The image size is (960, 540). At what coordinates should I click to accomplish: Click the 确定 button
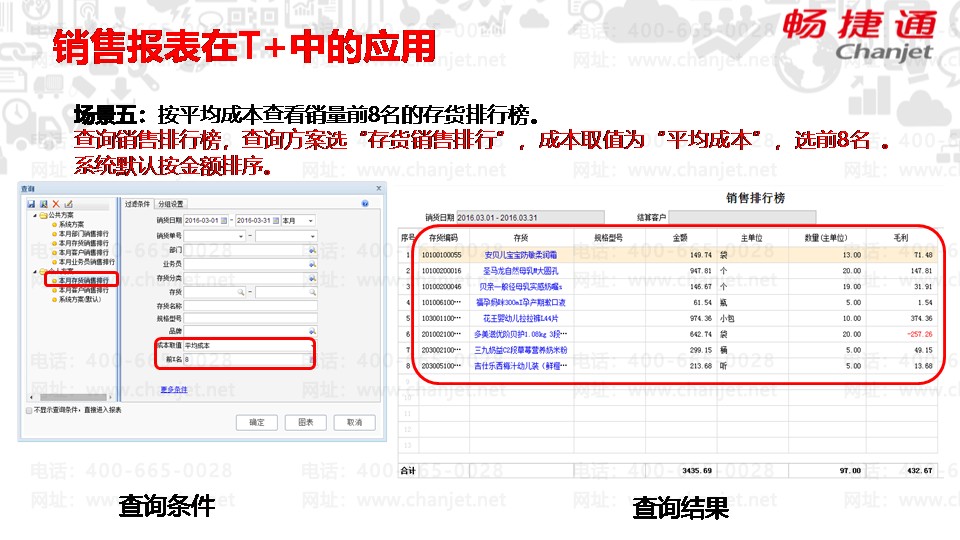point(257,422)
